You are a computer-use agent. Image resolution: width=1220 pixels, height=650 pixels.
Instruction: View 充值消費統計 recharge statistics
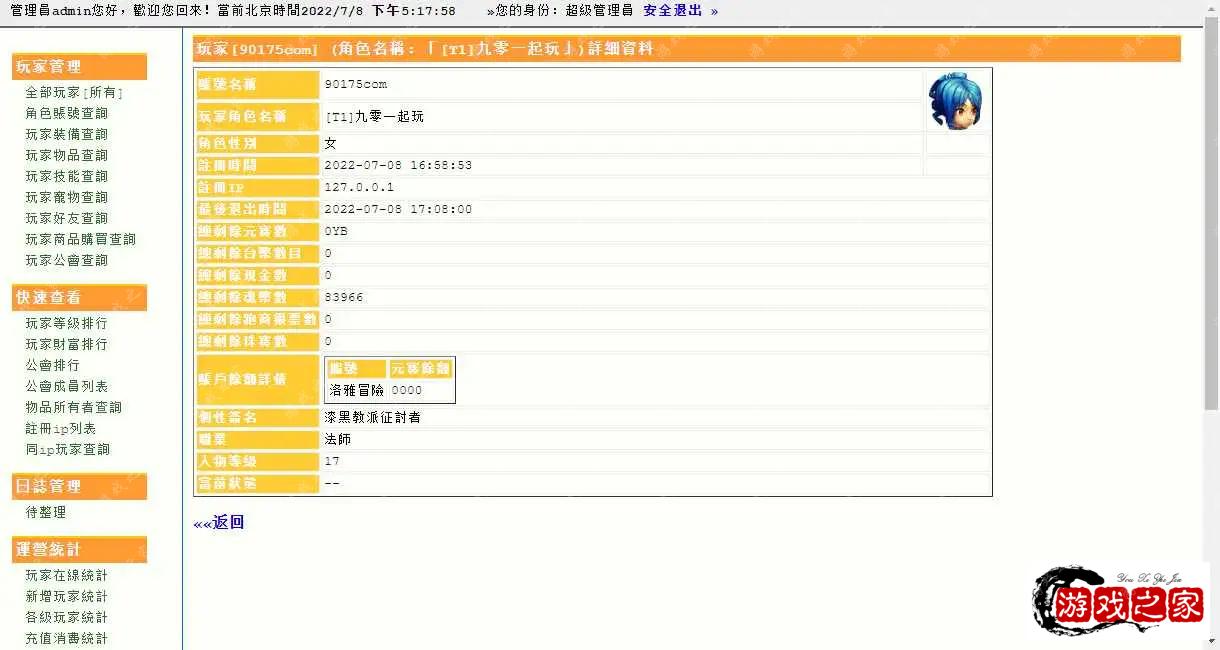click(x=66, y=637)
